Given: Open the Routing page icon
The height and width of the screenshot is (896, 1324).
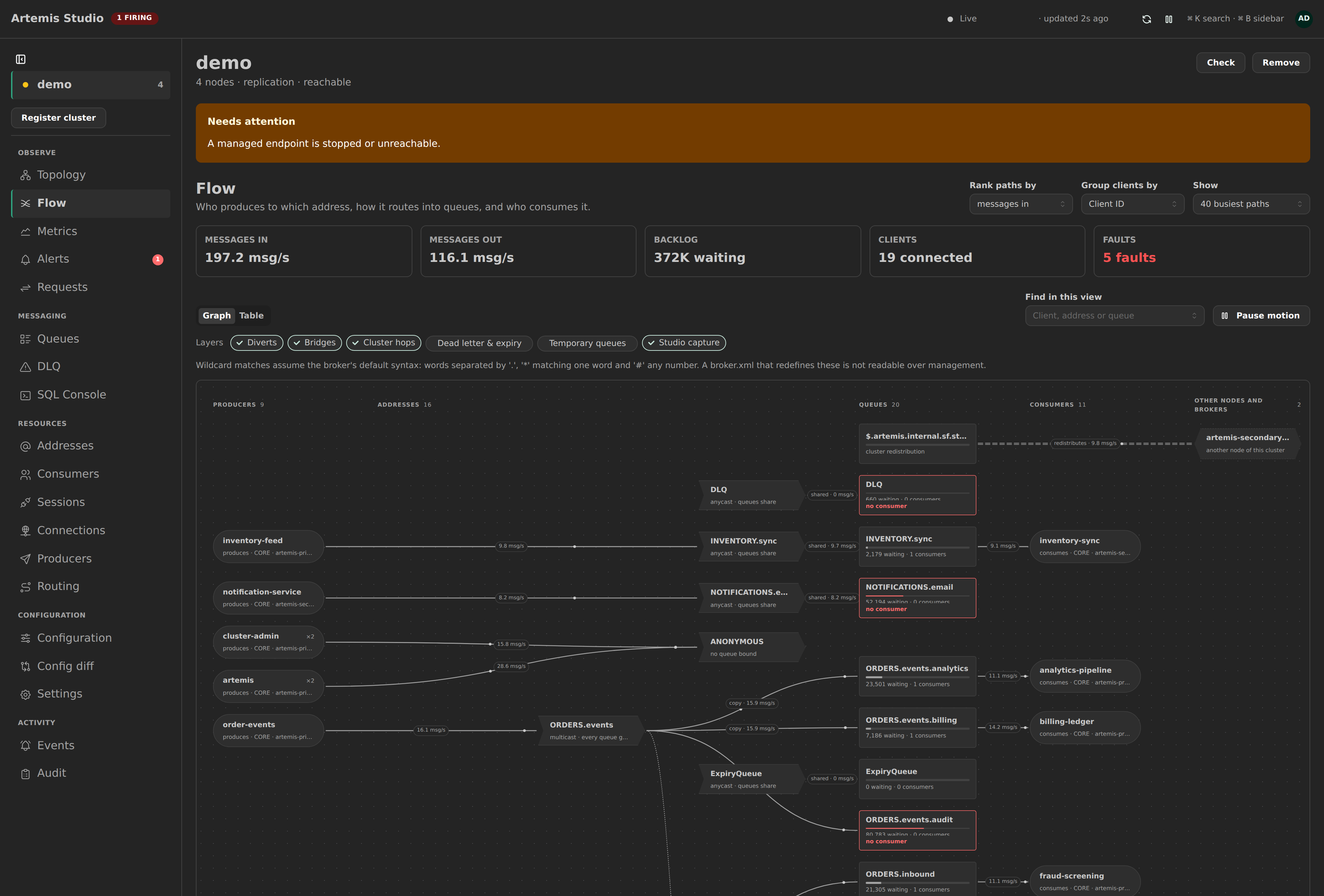Looking at the screenshot, I should point(25,587).
